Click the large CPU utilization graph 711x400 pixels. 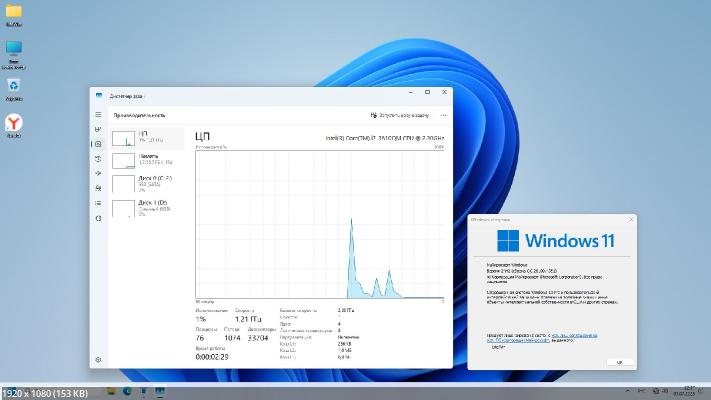320,224
